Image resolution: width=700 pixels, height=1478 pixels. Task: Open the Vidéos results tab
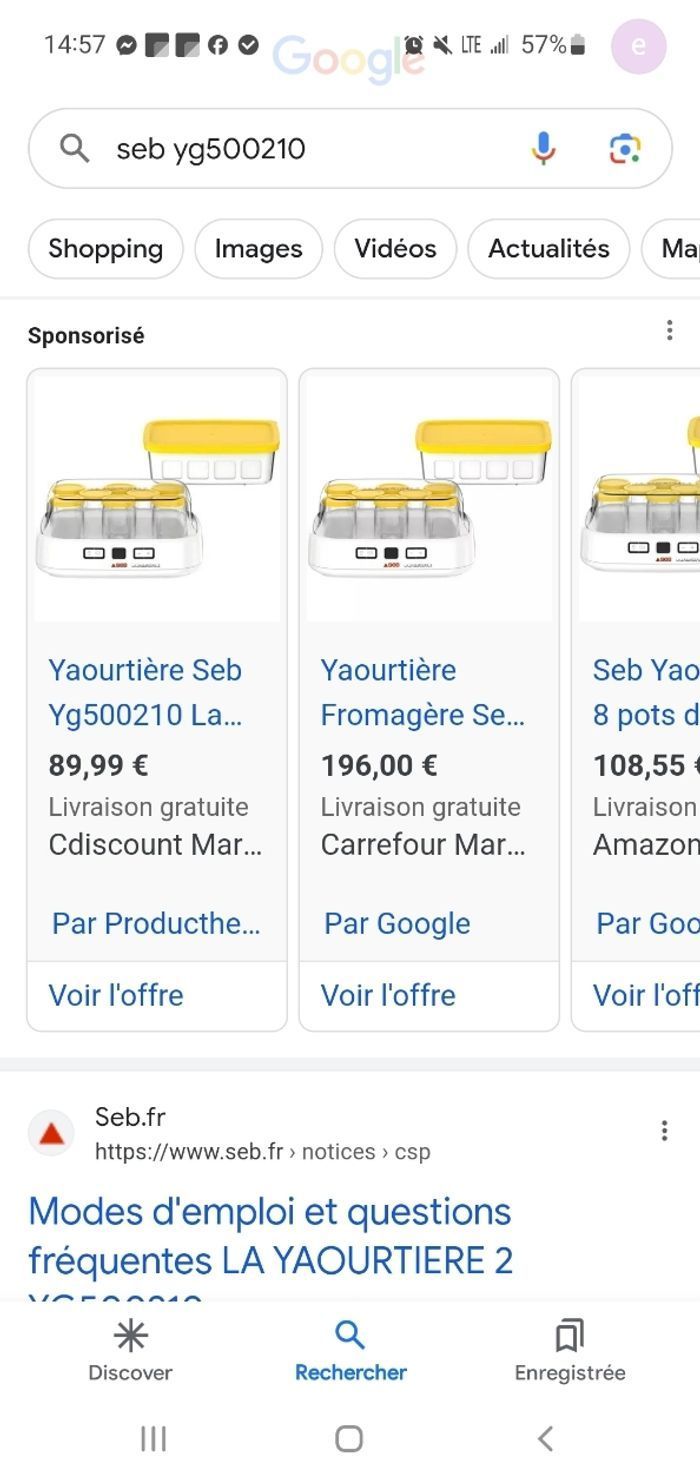[395, 249]
